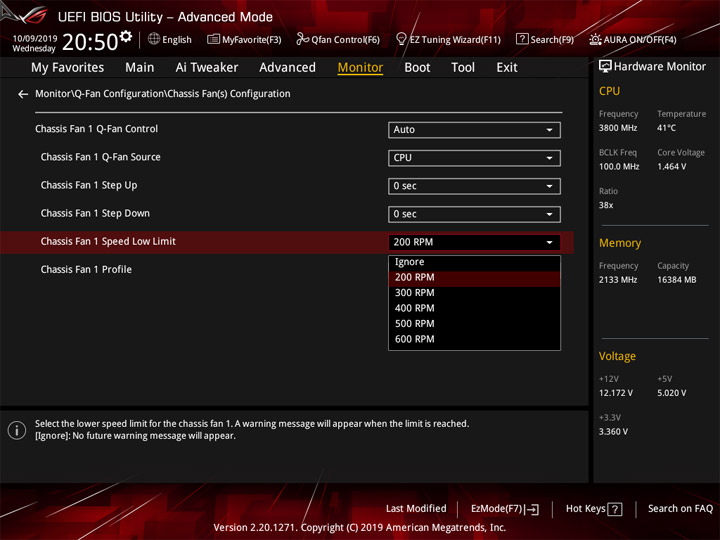Open the Exit tab
Screen dimensions: 720x540
[507, 68]
